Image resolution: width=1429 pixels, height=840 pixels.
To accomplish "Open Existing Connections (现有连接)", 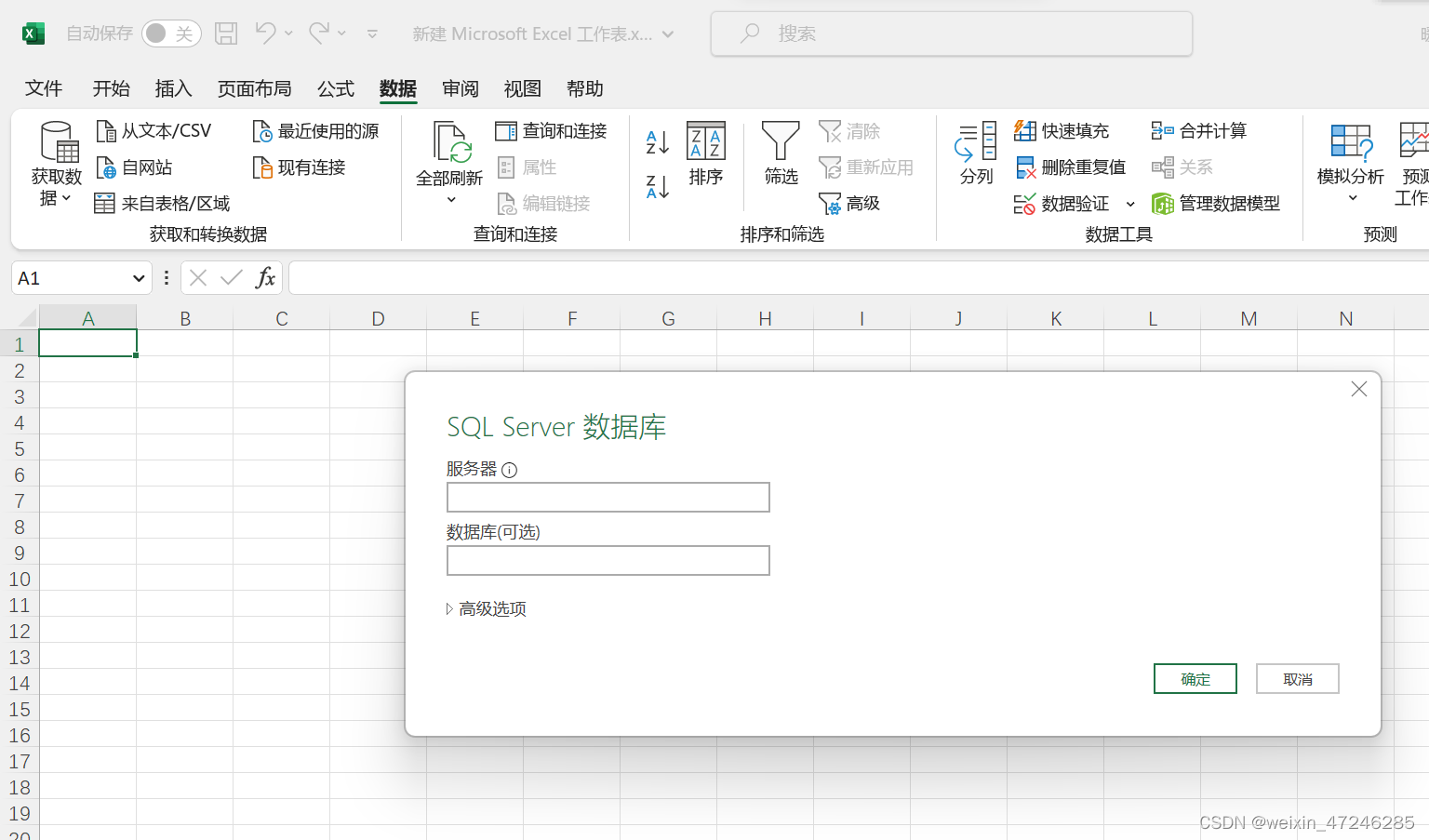I will 300,167.
